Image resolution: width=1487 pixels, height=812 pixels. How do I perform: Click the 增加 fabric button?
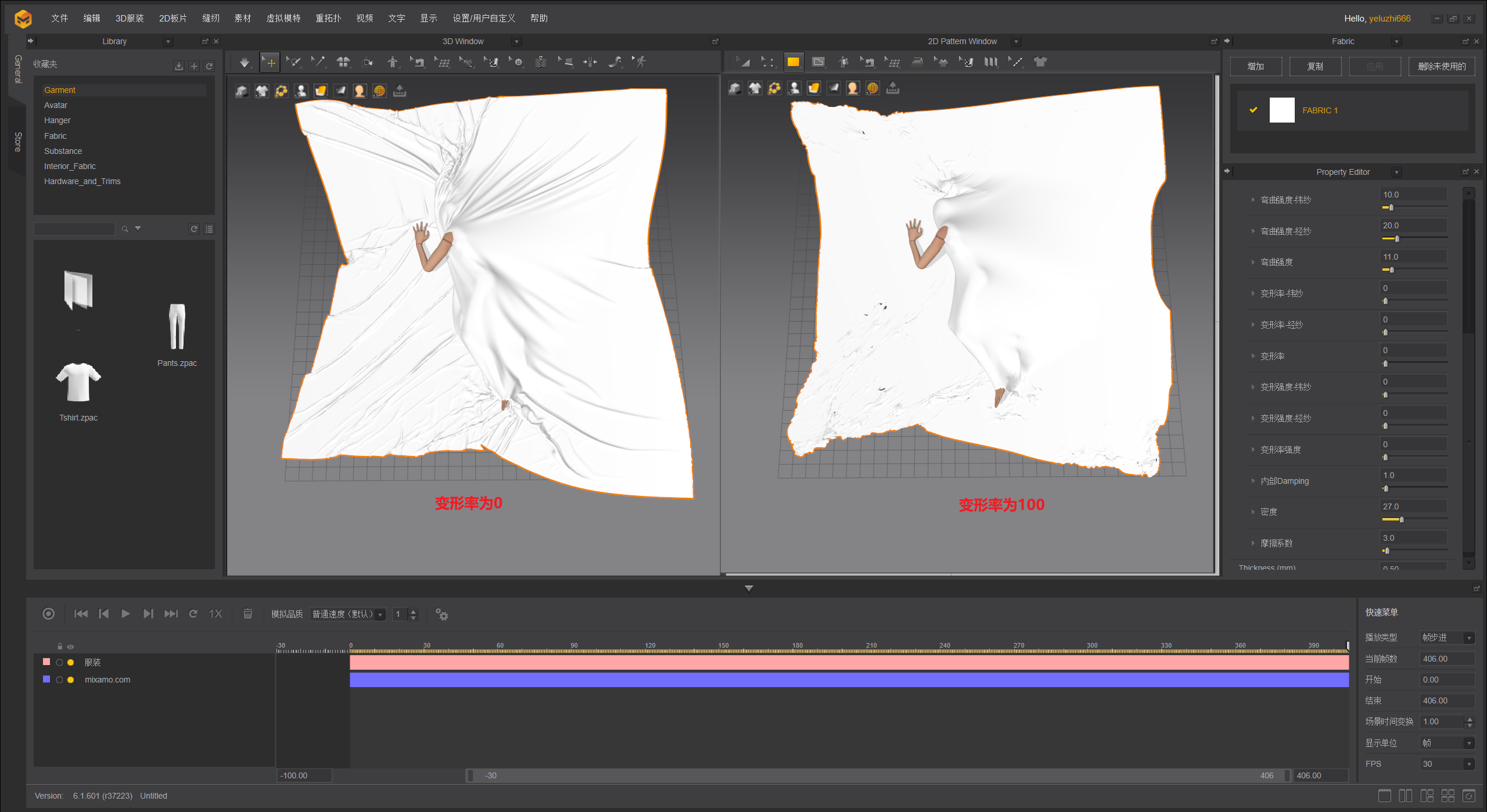[x=1255, y=66]
